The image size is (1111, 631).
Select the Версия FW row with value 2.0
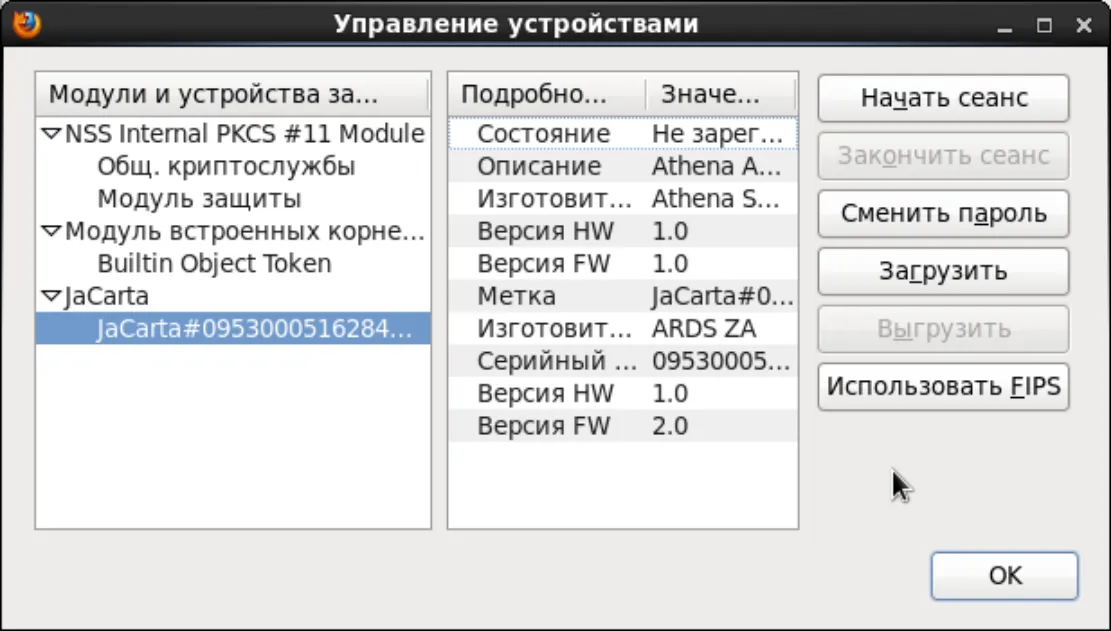click(x=623, y=426)
